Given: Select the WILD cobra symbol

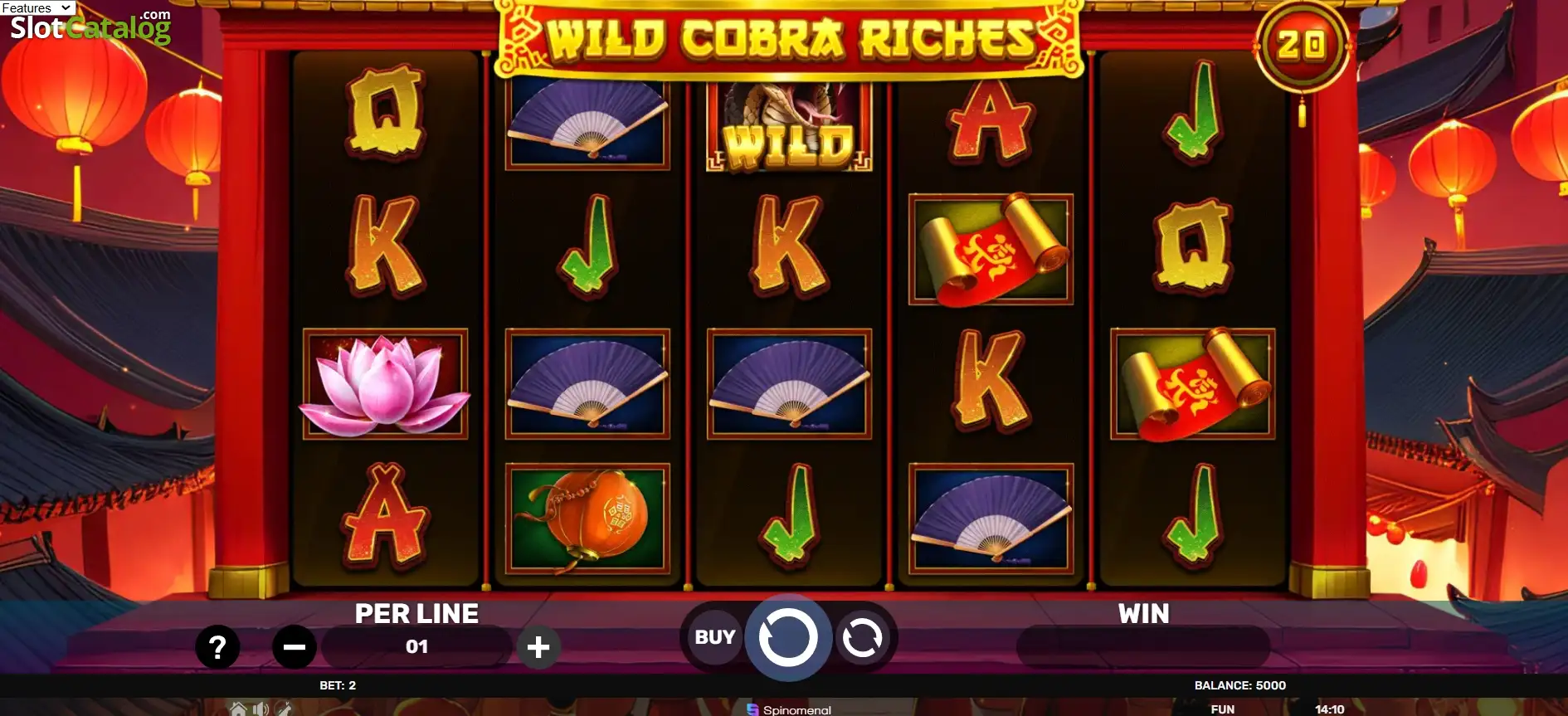Looking at the screenshot, I should pyautogui.click(x=788, y=124).
